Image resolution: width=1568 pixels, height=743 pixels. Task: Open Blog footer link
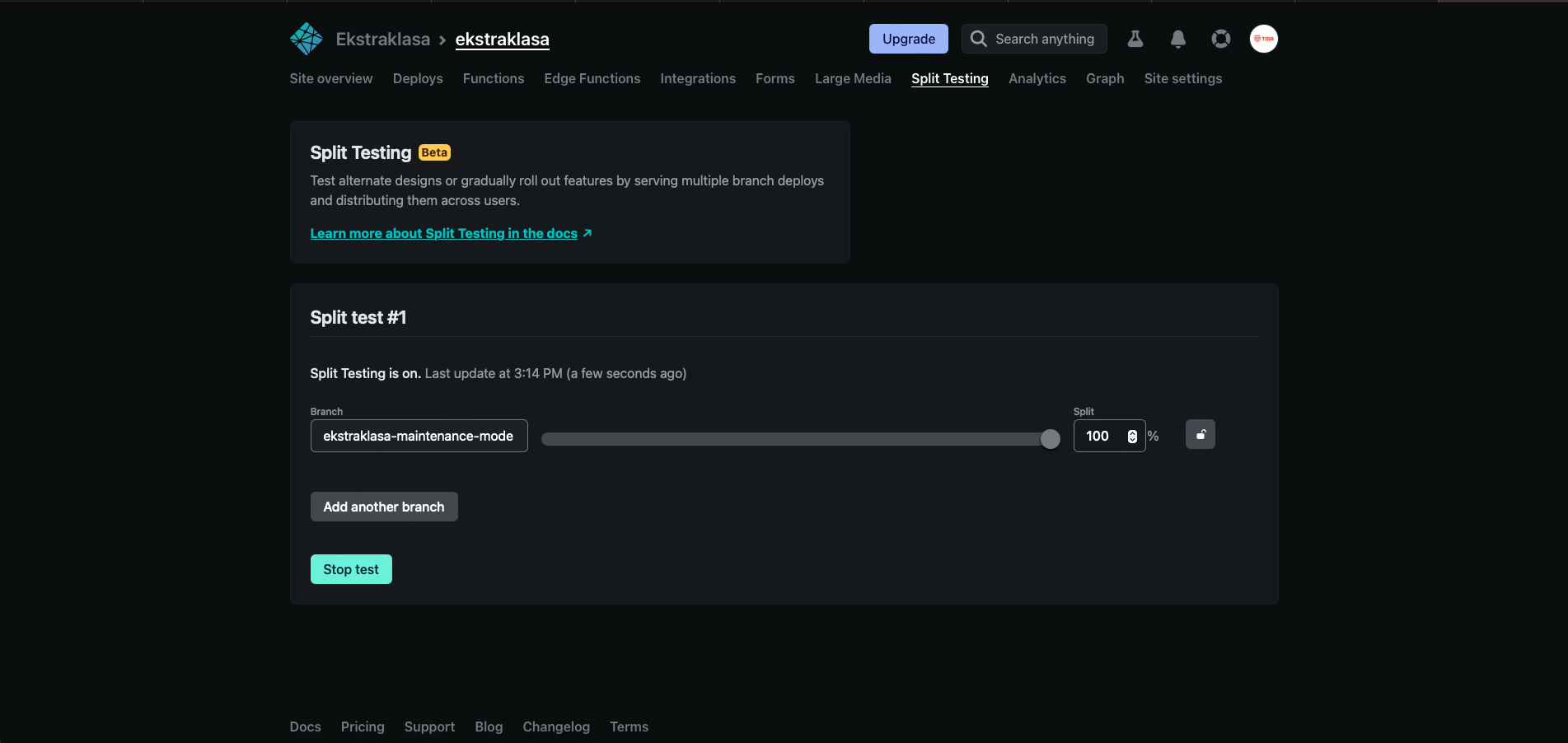(489, 727)
